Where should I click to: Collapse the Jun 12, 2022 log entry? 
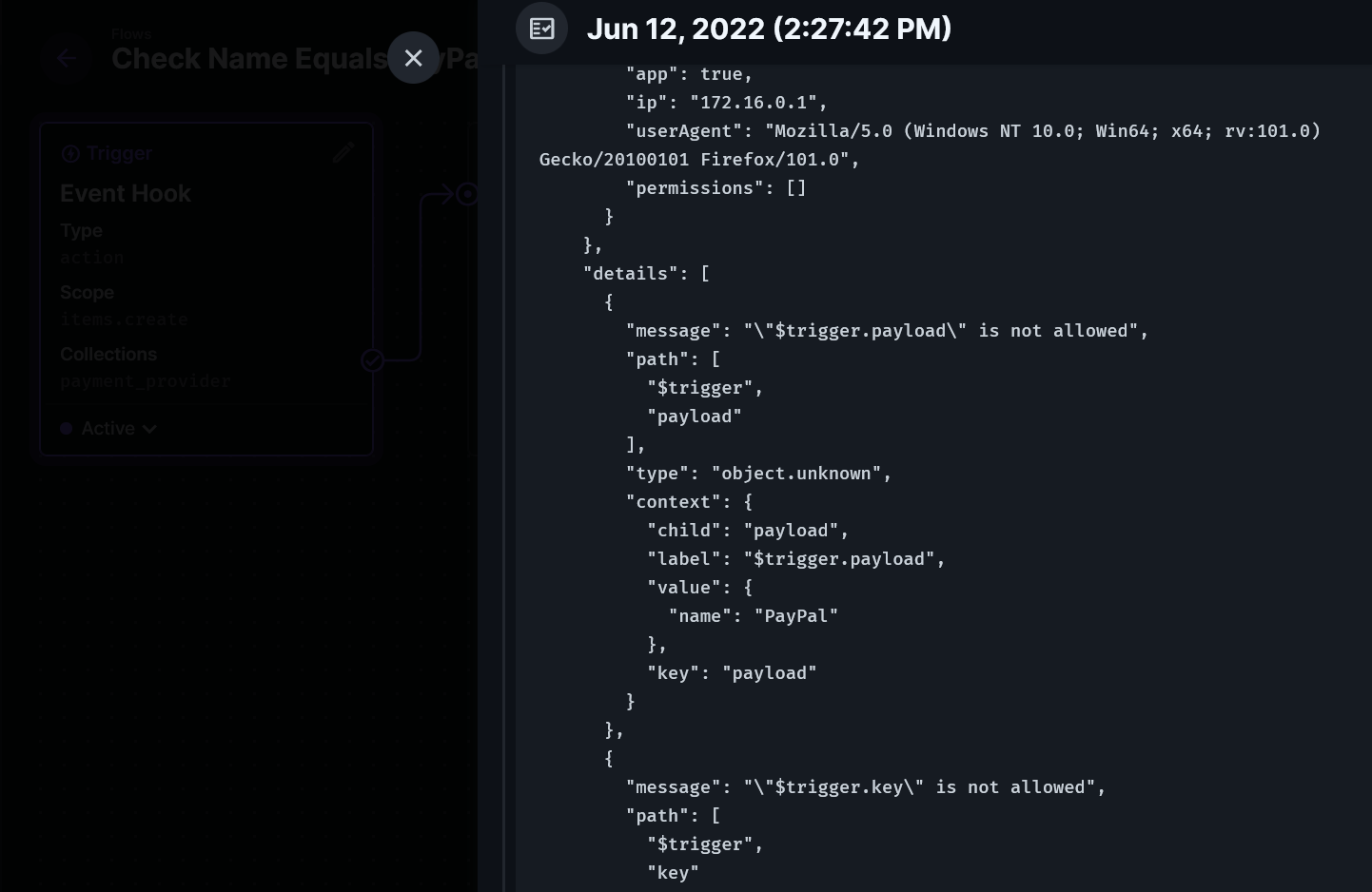[x=769, y=29]
